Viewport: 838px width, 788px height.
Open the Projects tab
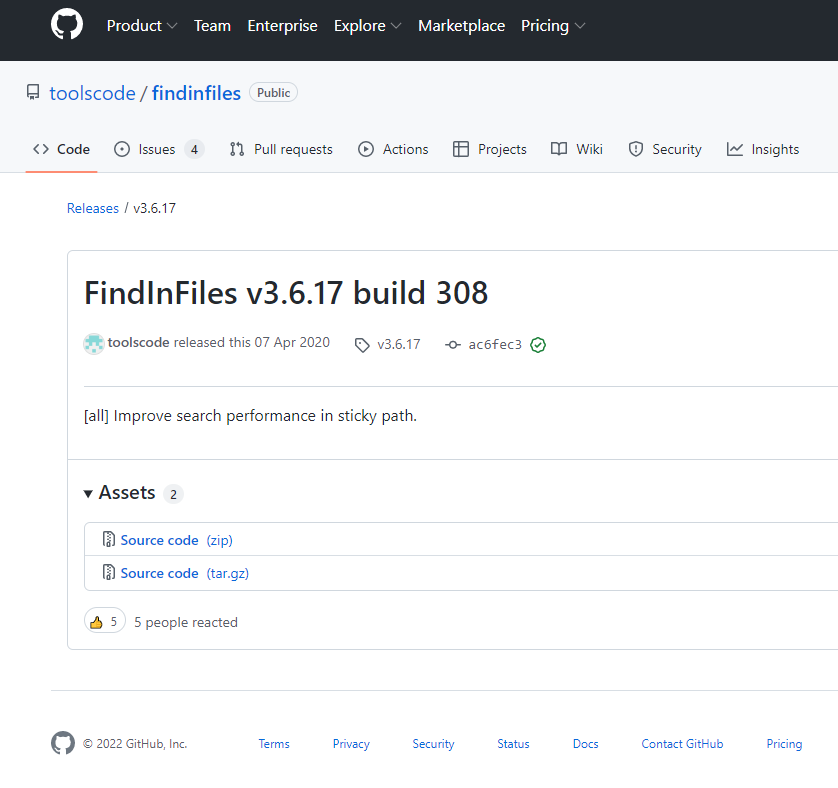pyautogui.click(x=490, y=149)
